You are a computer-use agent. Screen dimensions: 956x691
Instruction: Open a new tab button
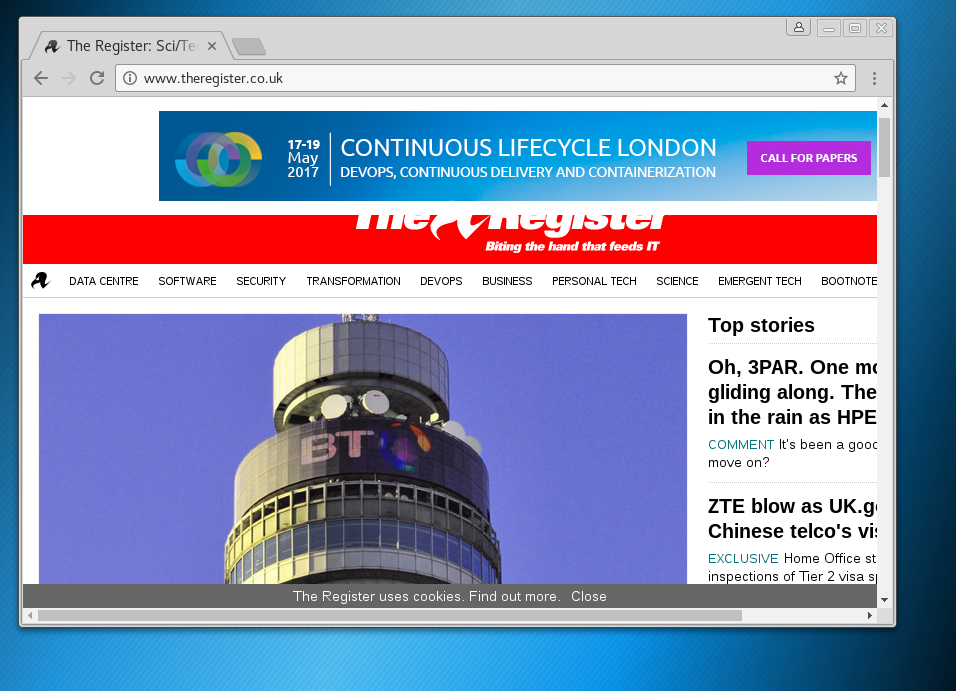point(249,46)
